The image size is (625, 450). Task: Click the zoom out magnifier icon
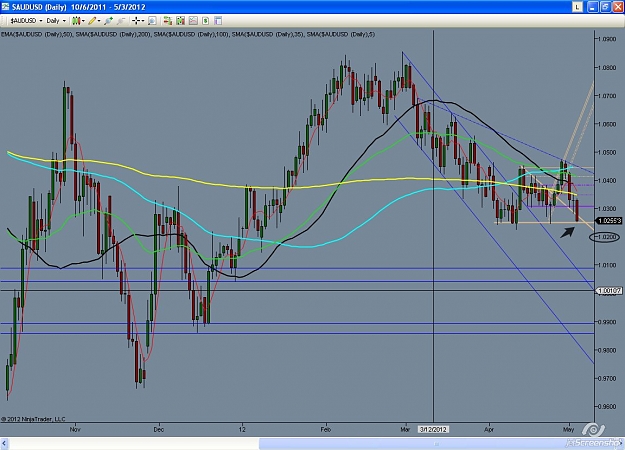point(121,21)
